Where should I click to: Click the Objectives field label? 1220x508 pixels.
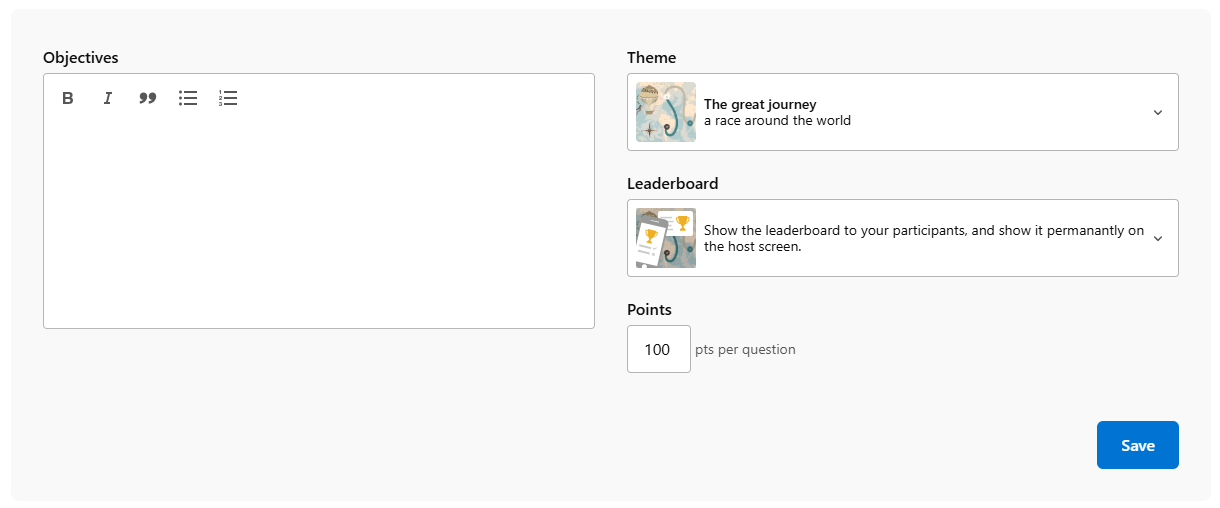click(x=81, y=58)
